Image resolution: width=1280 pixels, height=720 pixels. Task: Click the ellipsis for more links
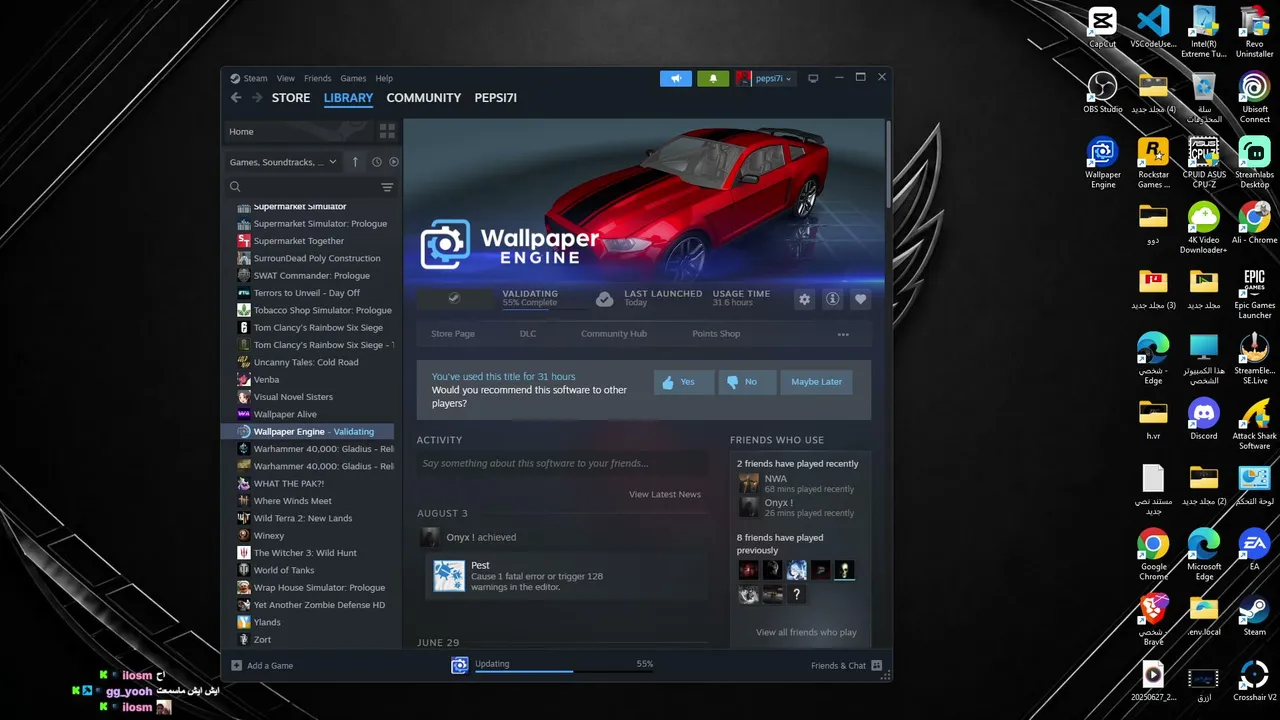pos(843,334)
